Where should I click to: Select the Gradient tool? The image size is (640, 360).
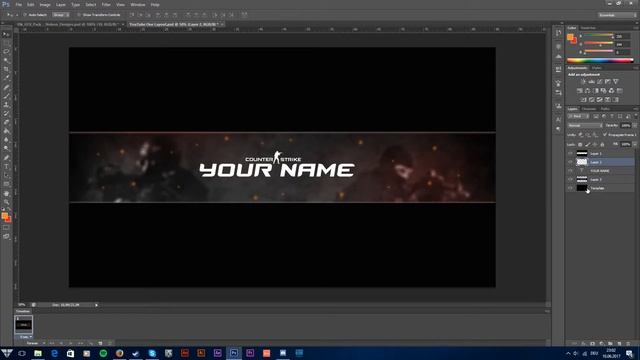click(6, 131)
